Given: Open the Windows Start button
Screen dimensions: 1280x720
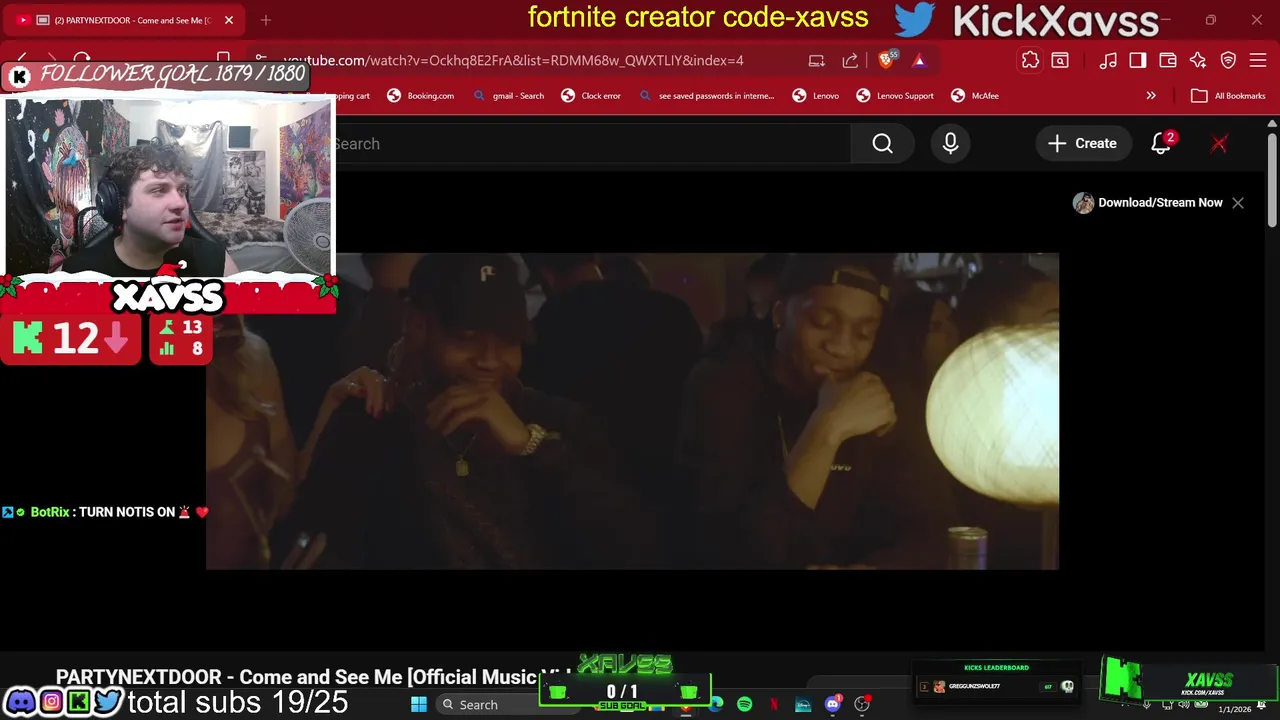Looking at the screenshot, I should (419, 705).
